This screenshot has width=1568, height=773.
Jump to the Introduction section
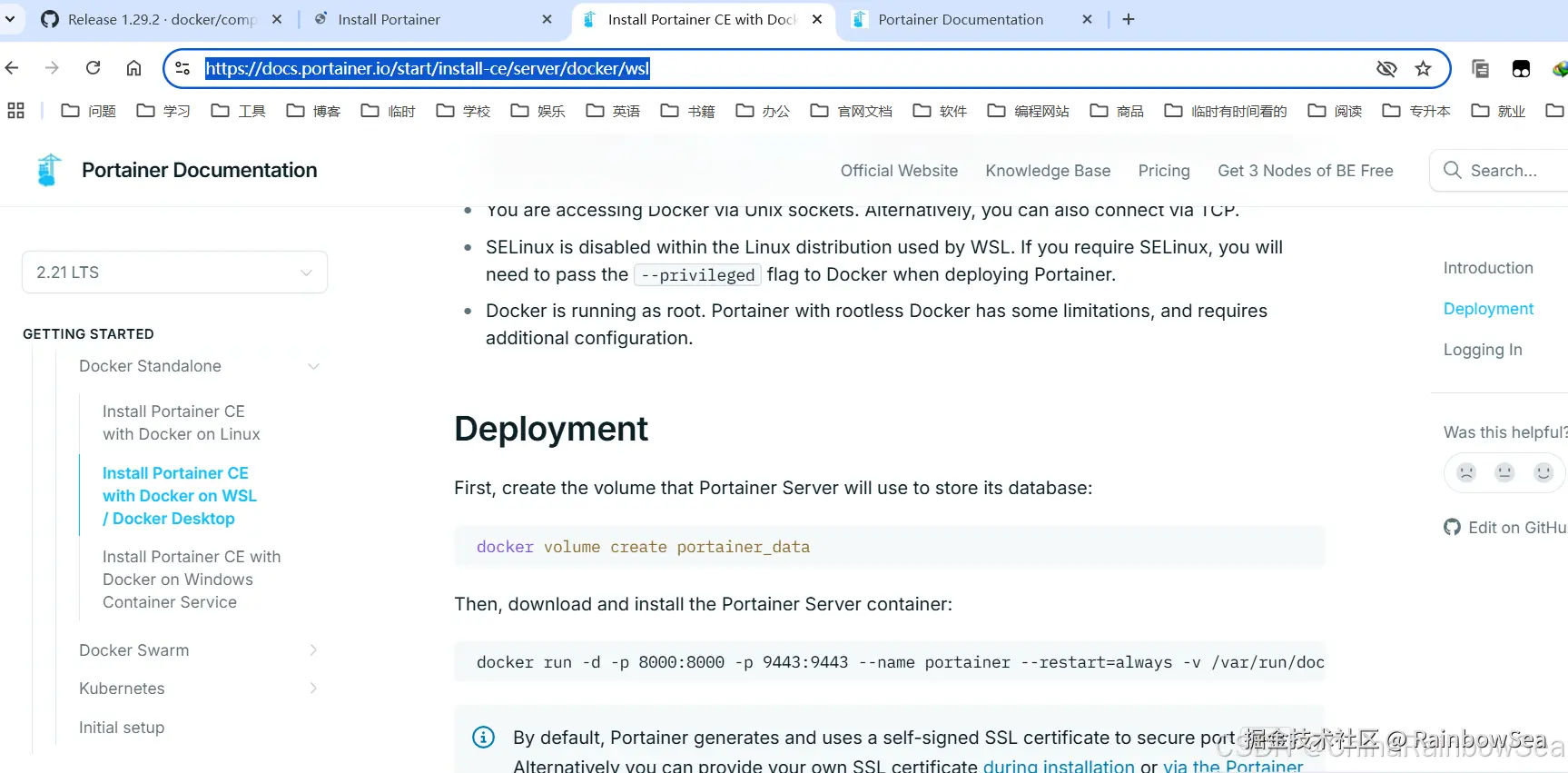[1488, 268]
